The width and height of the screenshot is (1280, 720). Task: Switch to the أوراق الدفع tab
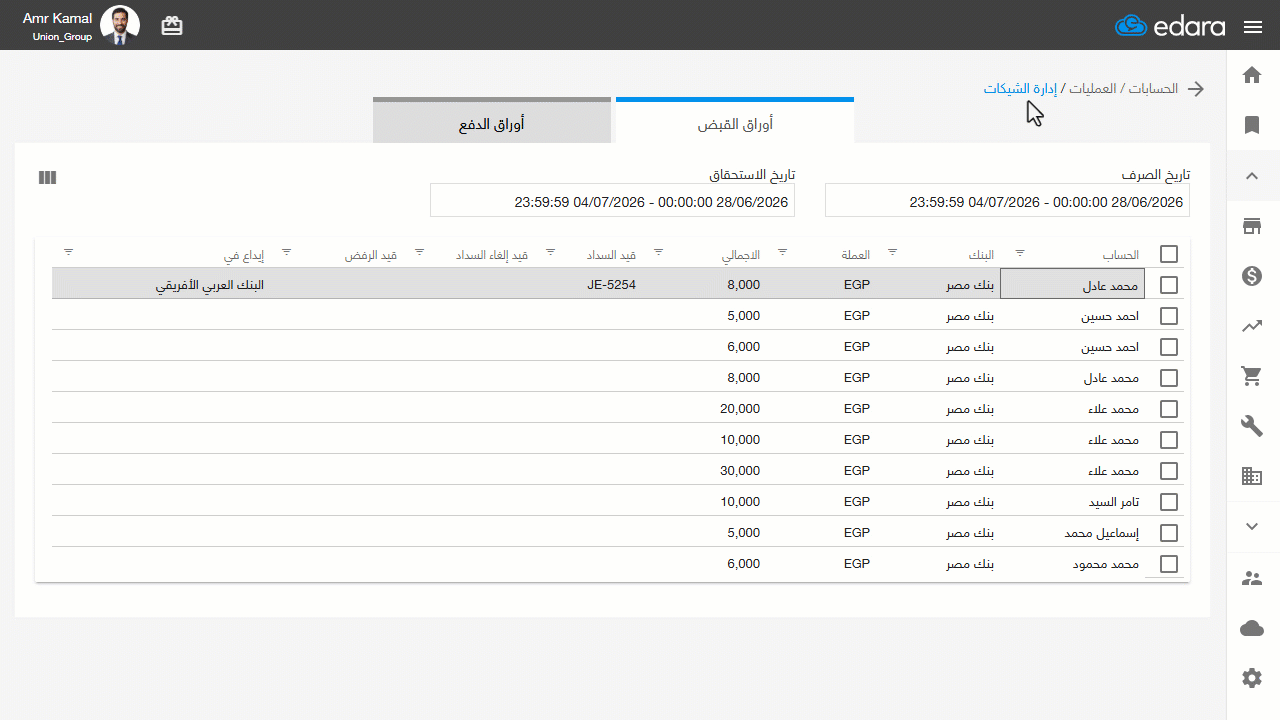click(492, 121)
